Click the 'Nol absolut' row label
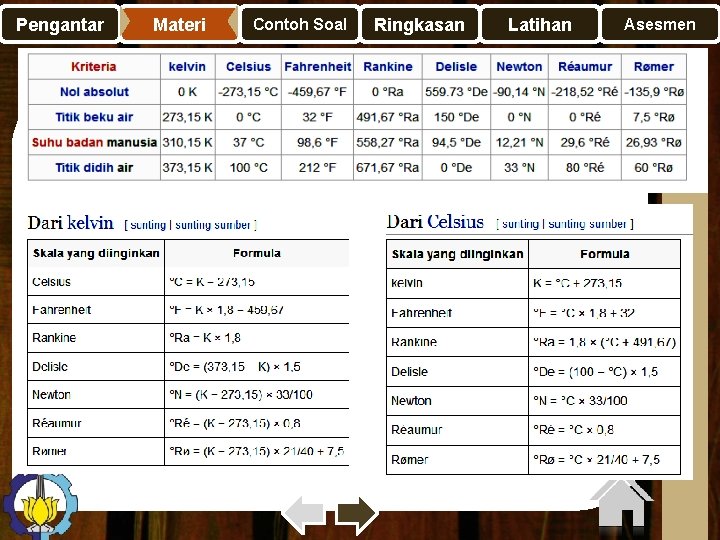The height and width of the screenshot is (540, 720). [94, 92]
